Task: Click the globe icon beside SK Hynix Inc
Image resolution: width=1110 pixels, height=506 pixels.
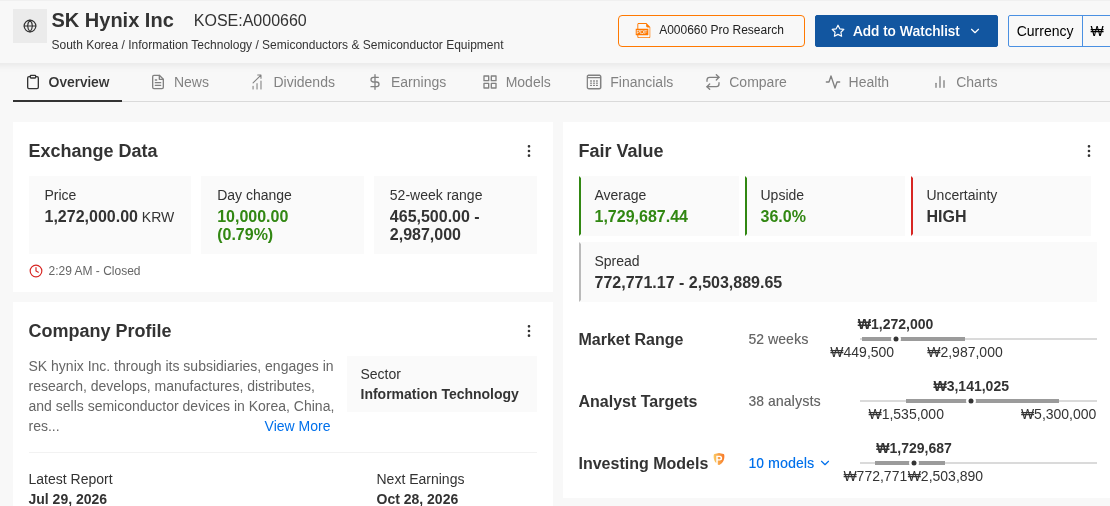Action: (30, 26)
